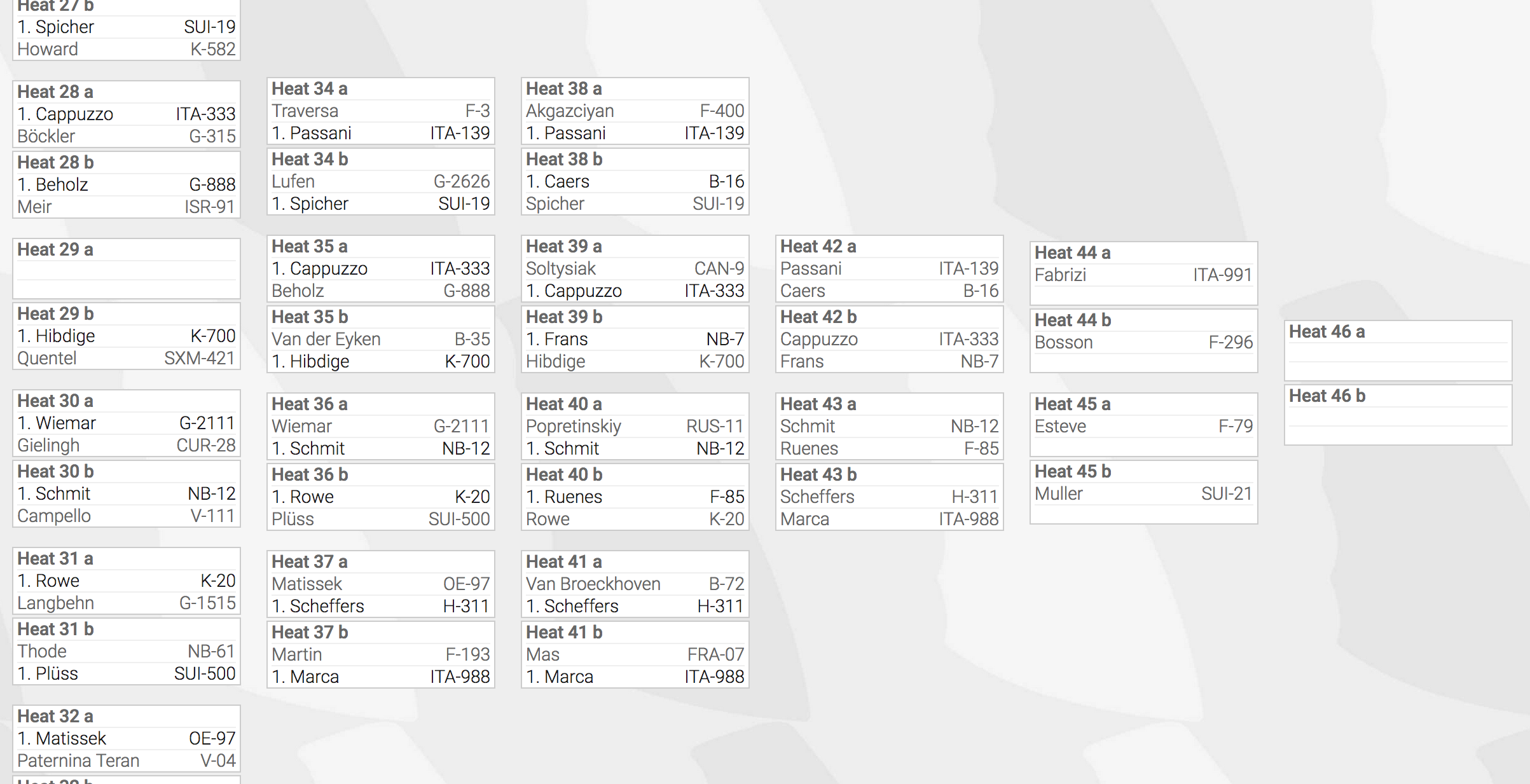Click Caers B-16 in Heat 38 b
The height and width of the screenshot is (784, 1530).
pos(635,182)
